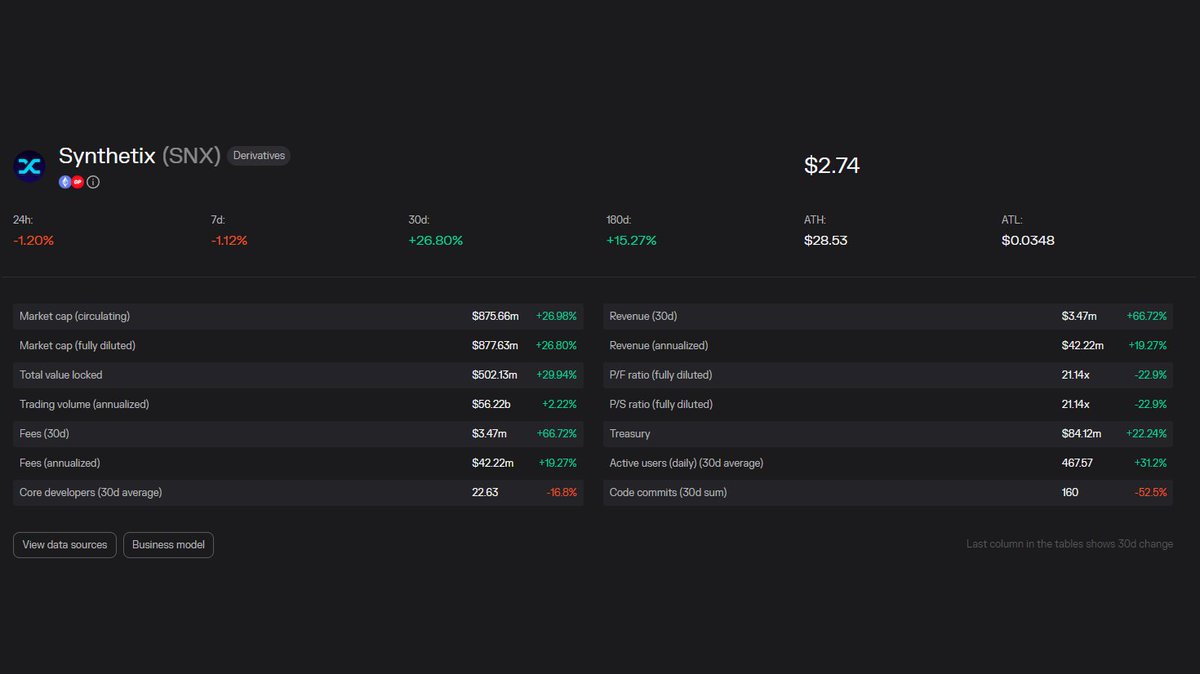Click the +29.94% TVL change
1200x674 pixels.
[x=557, y=375]
